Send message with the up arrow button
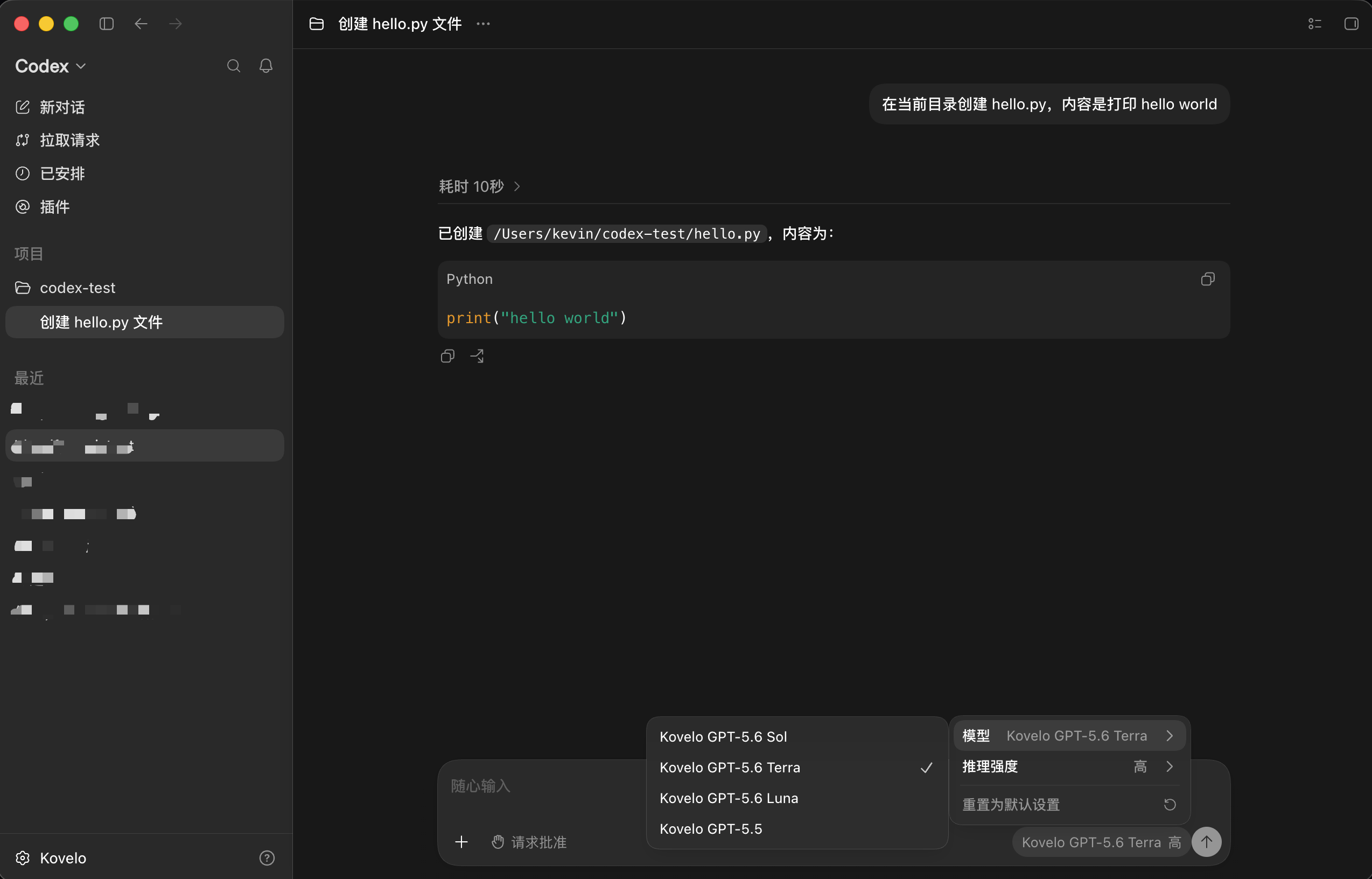The image size is (1372, 879). pos(1207,842)
